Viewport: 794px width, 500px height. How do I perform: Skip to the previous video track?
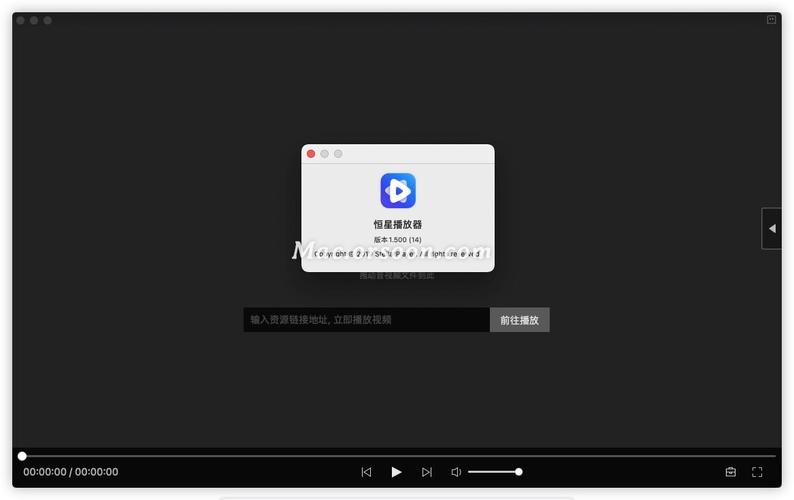click(366, 472)
